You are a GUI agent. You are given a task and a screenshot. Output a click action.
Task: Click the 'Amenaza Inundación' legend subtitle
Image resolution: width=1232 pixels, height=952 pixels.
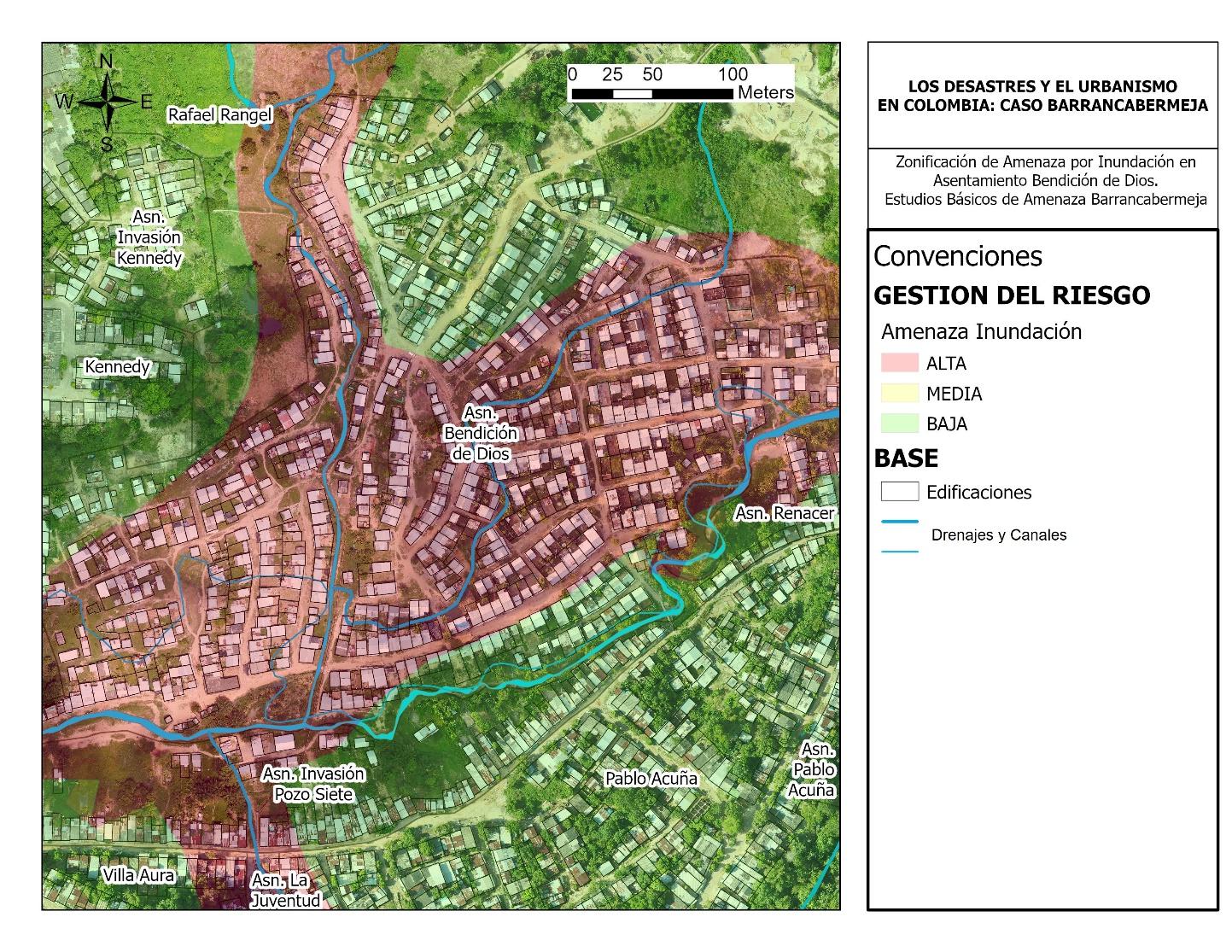pos(981,331)
